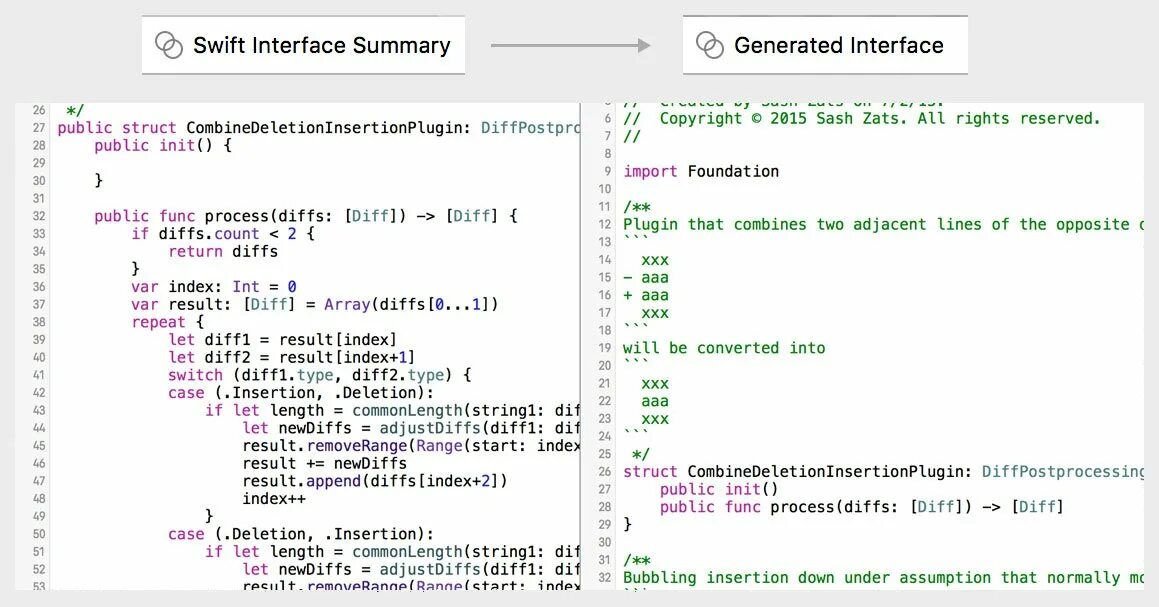This screenshot has width=1159, height=607.
Task: Click the '+ aaa' comment line
Action: [x=645, y=296]
